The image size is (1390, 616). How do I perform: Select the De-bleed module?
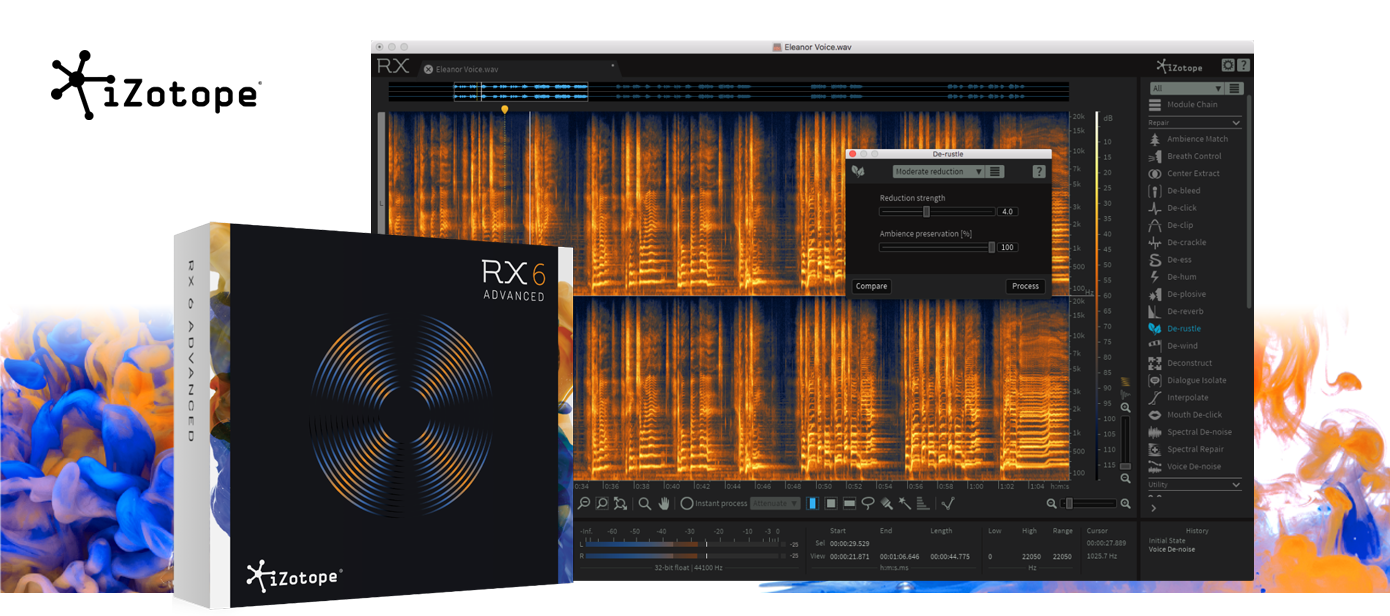click(x=1176, y=191)
